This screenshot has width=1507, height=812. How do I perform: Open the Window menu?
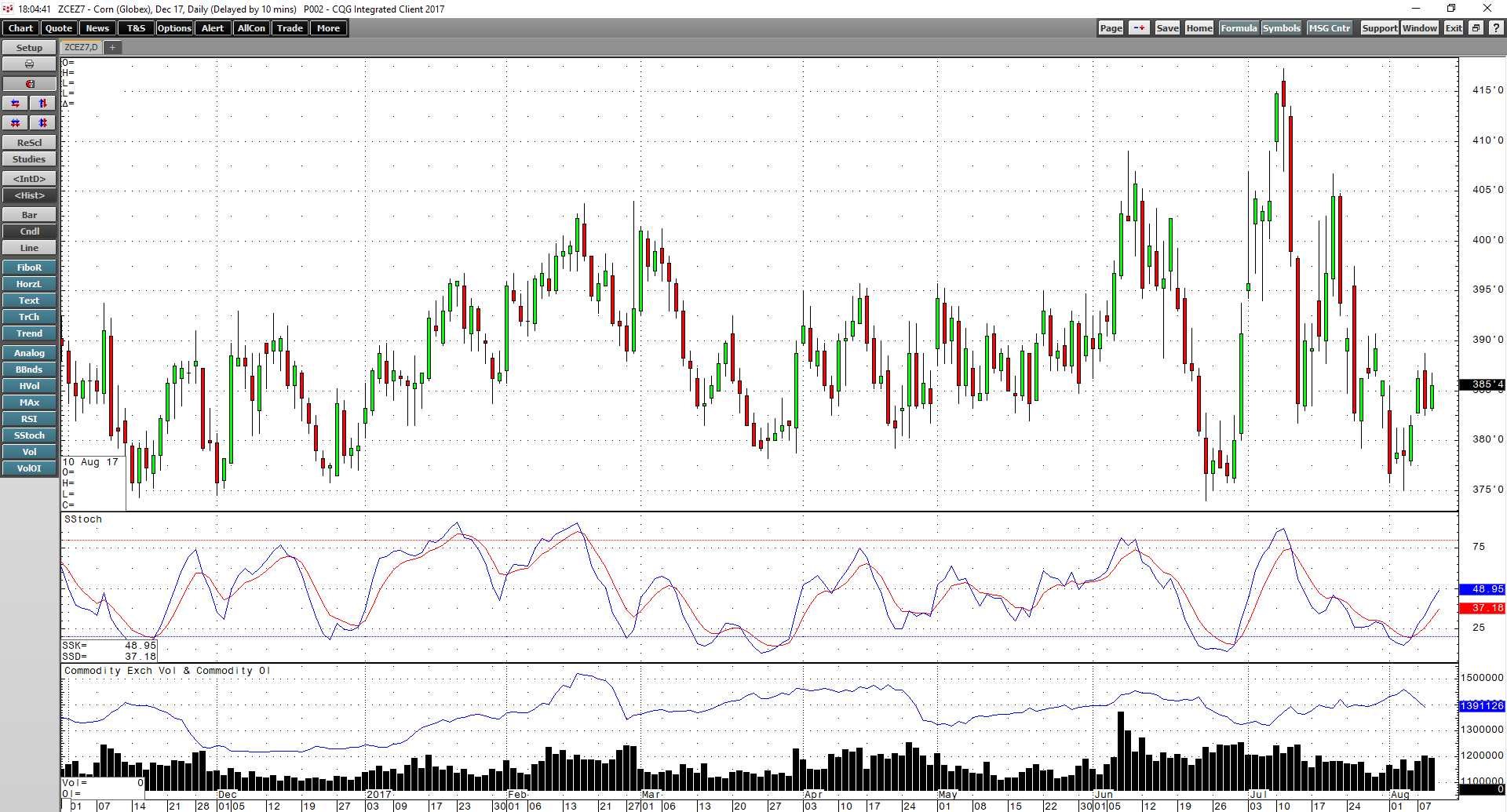[x=1420, y=28]
